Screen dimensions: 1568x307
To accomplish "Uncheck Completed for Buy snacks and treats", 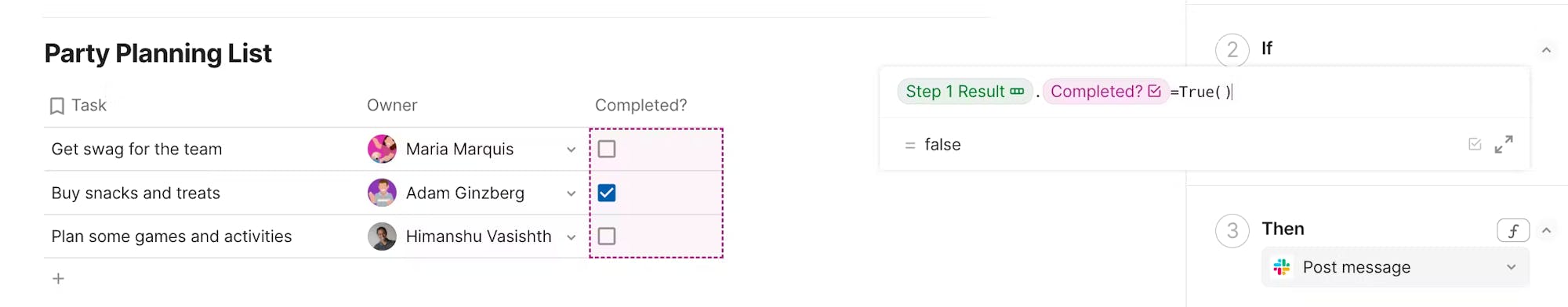I will (x=607, y=193).
